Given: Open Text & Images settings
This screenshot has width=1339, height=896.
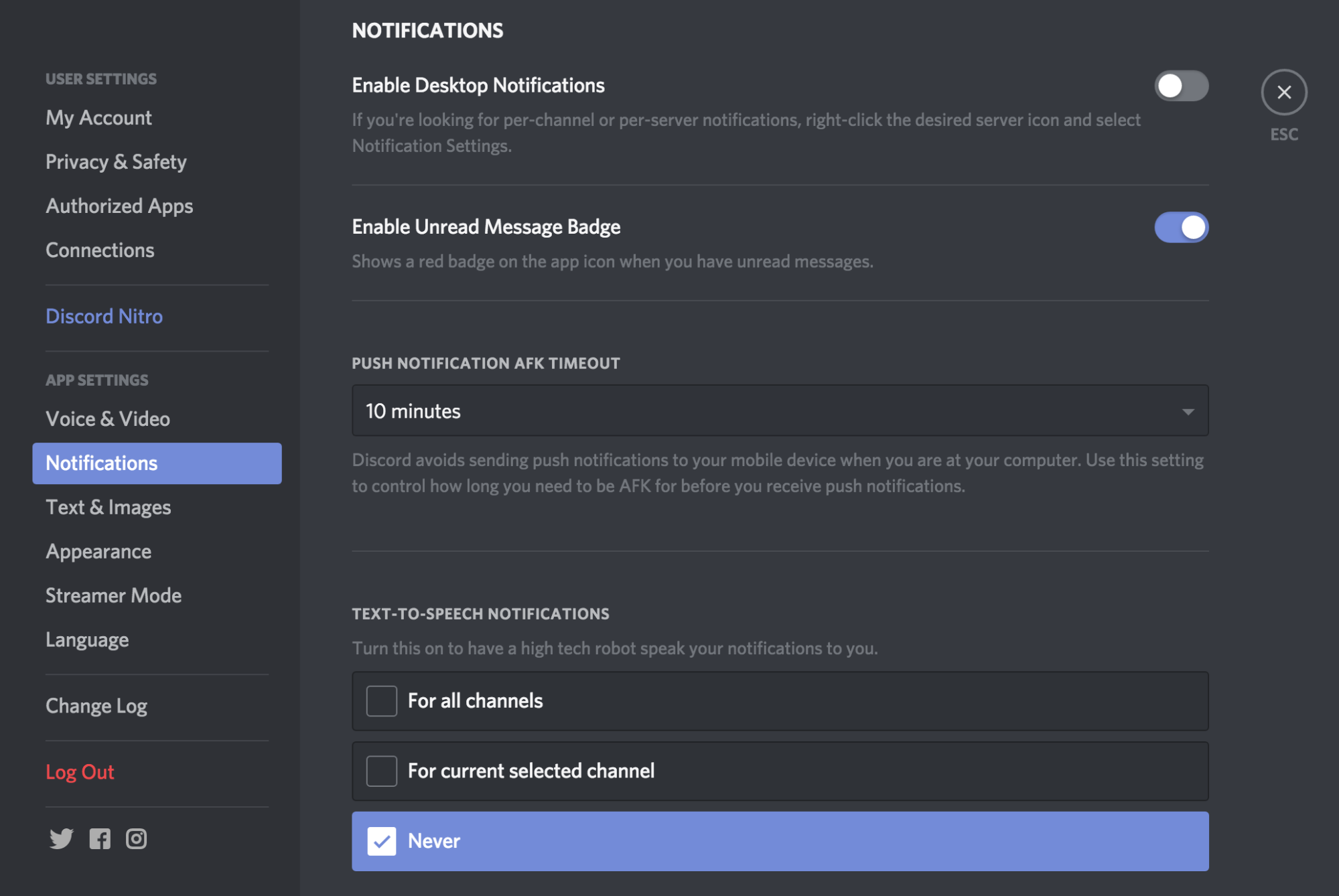Looking at the screenshot, I should tap(108, 507).
